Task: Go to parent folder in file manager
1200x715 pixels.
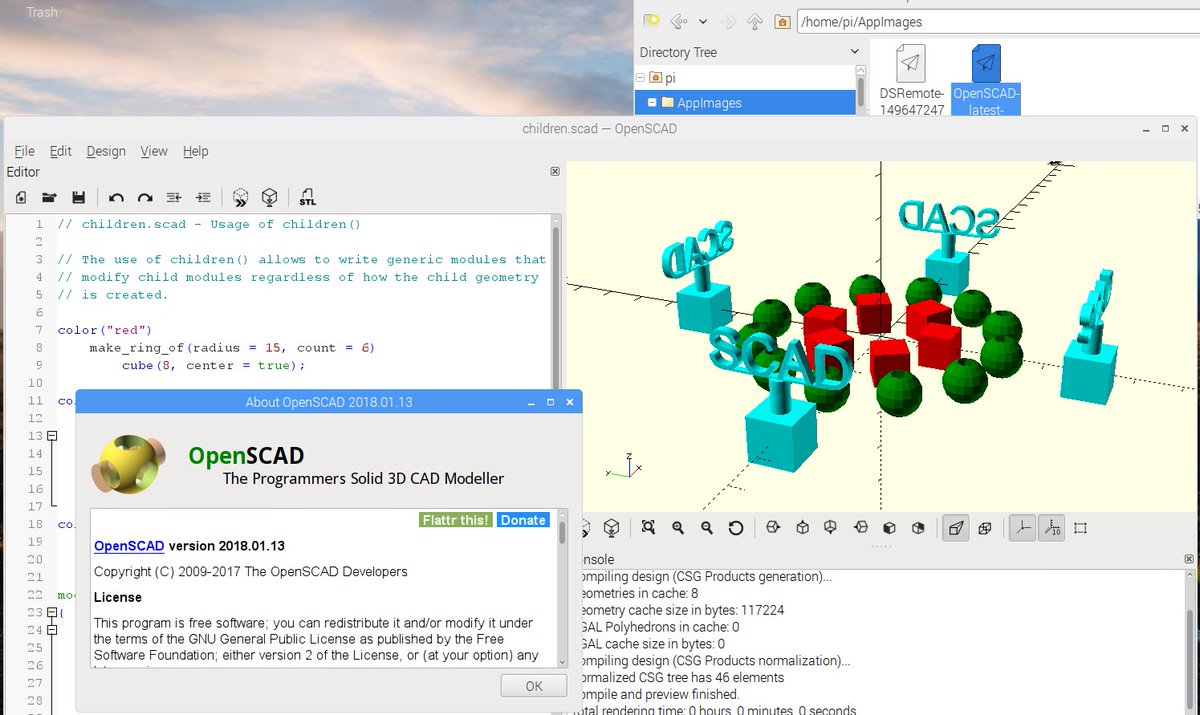Action: tap(755, 21)
